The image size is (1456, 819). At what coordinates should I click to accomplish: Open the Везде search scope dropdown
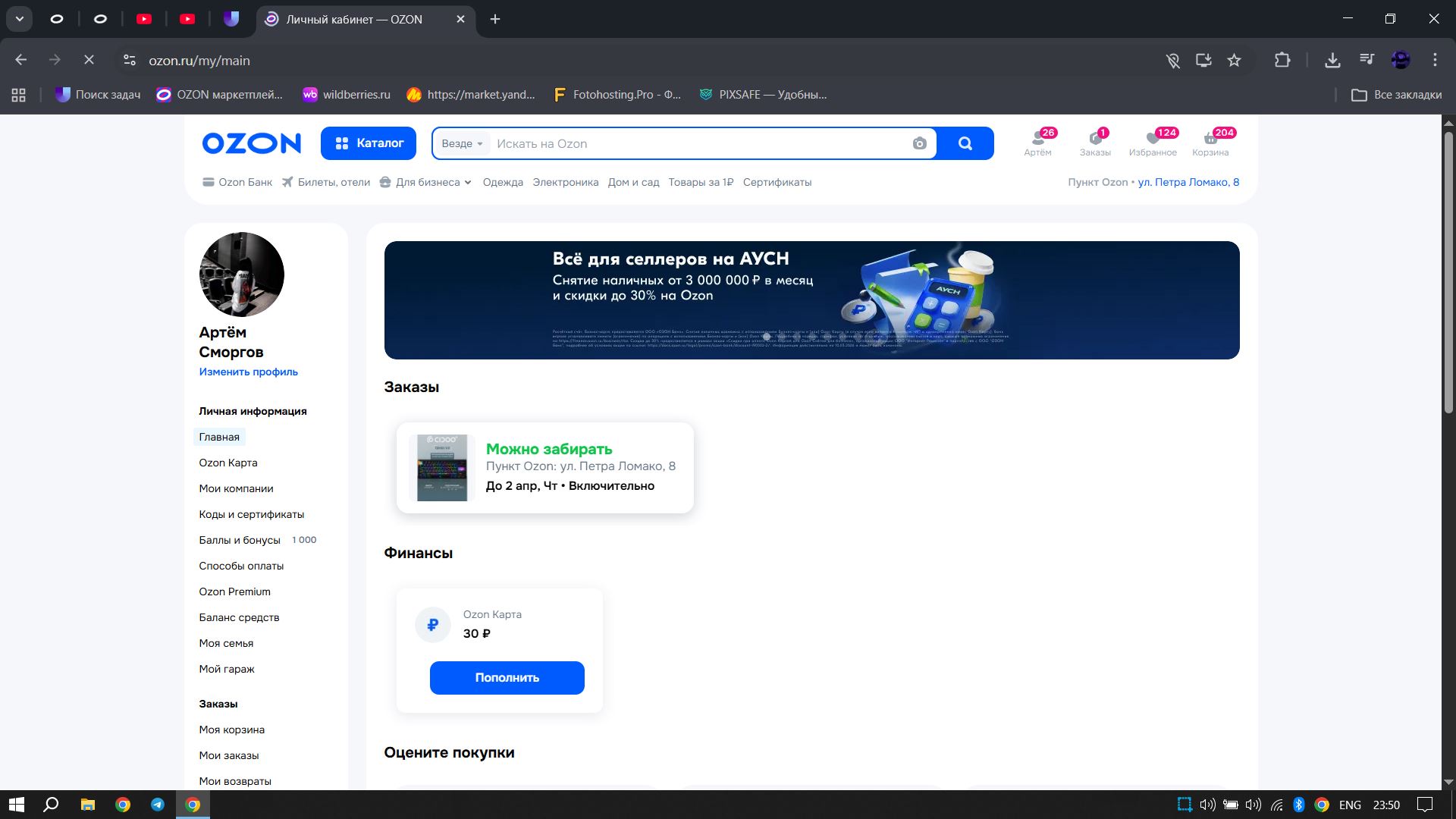pos(462,143)
